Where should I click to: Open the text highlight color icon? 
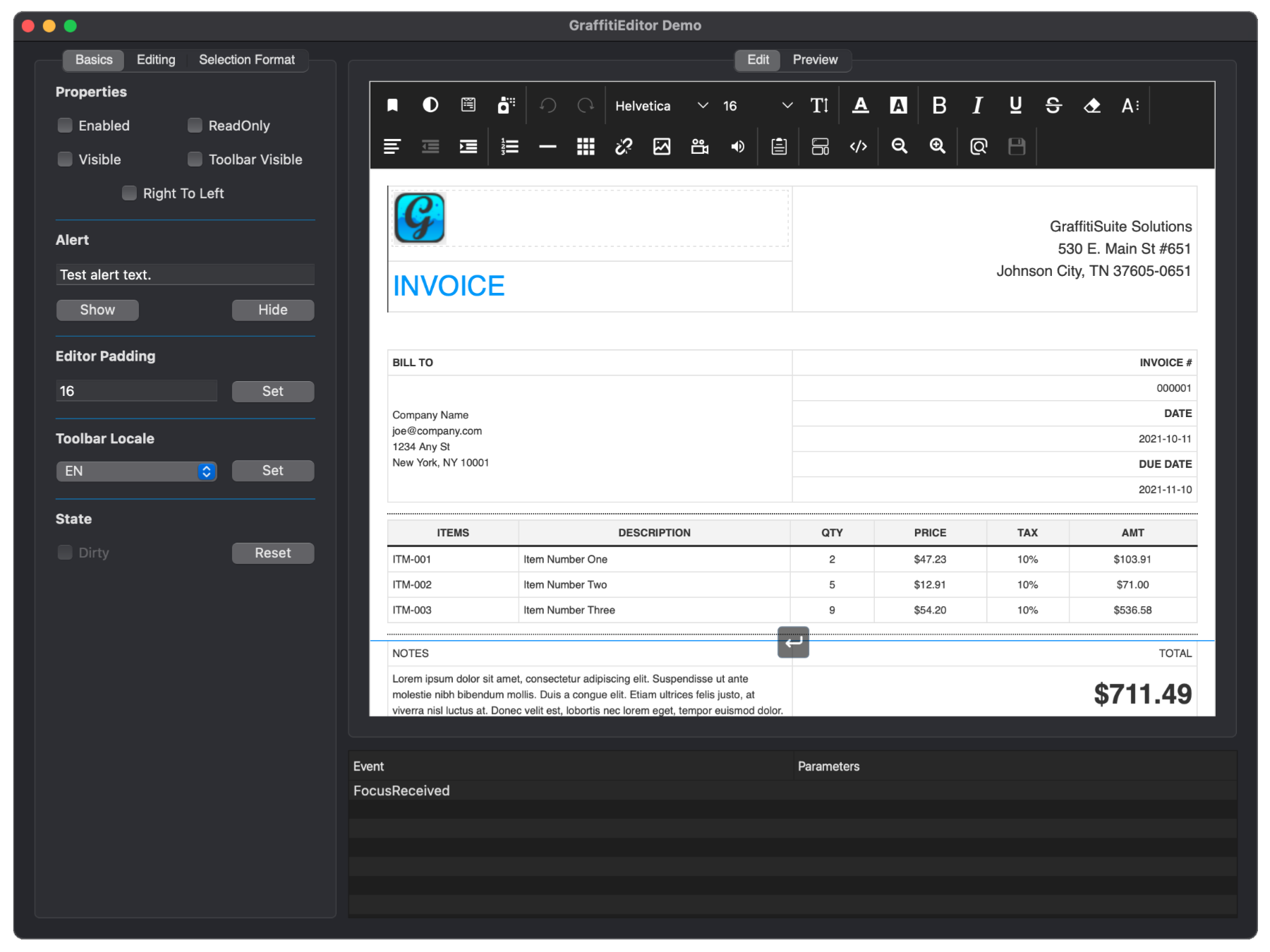898,106
